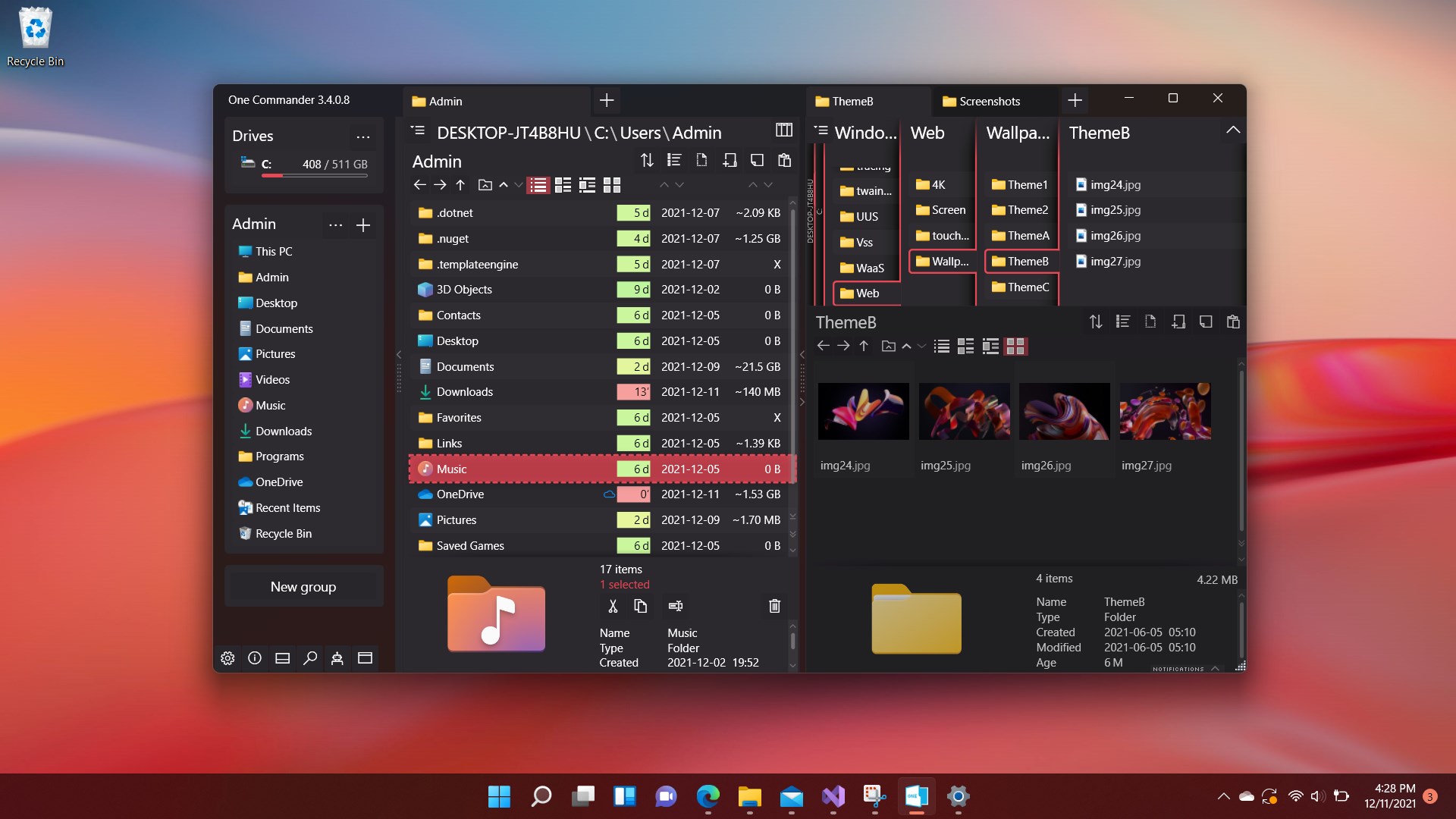Switch the Admin pane to large thumbnails view
Screen dimensions: 1456x819
pos(612,185)
